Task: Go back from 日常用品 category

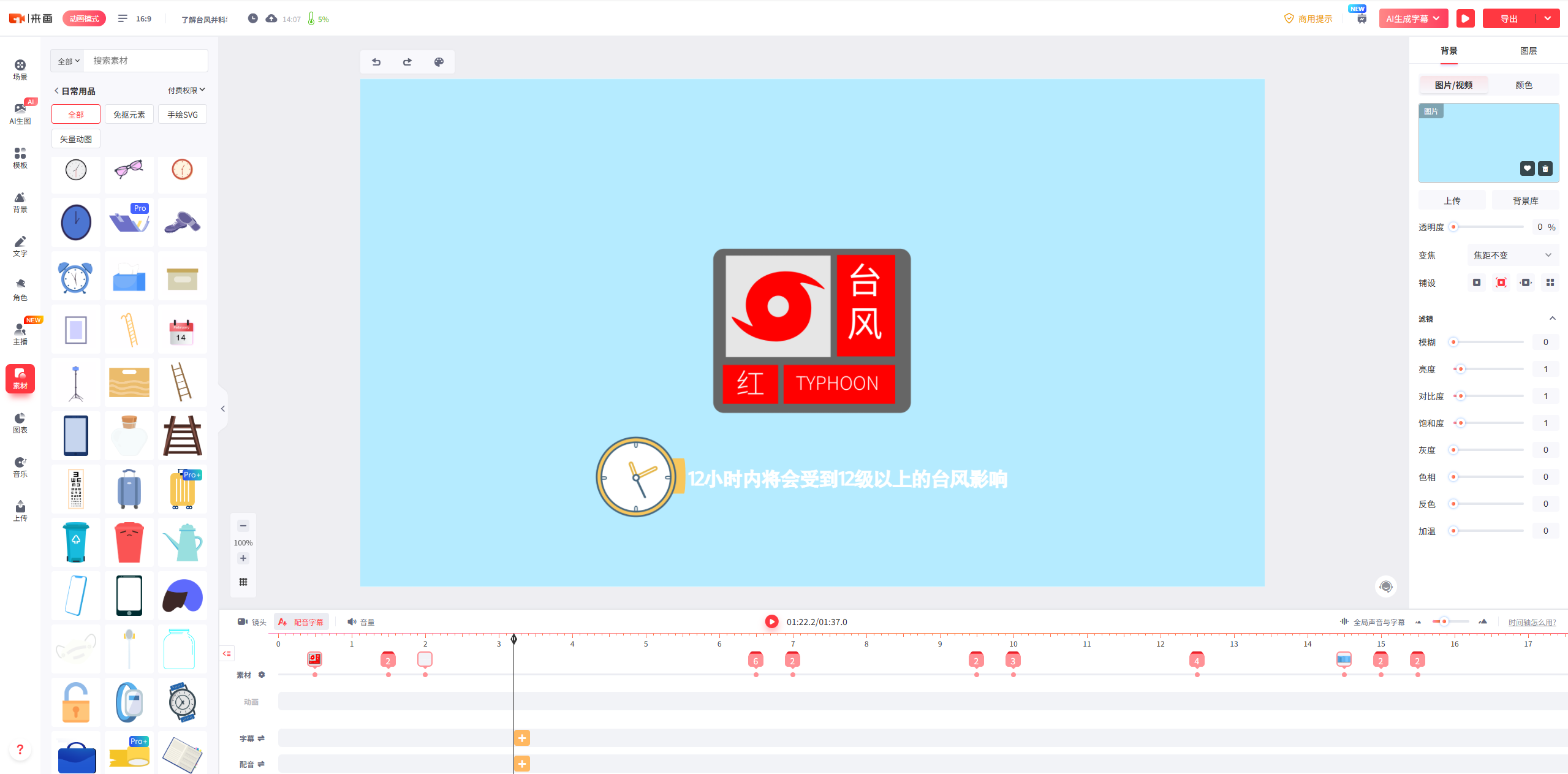Action: tap(56, 91)
